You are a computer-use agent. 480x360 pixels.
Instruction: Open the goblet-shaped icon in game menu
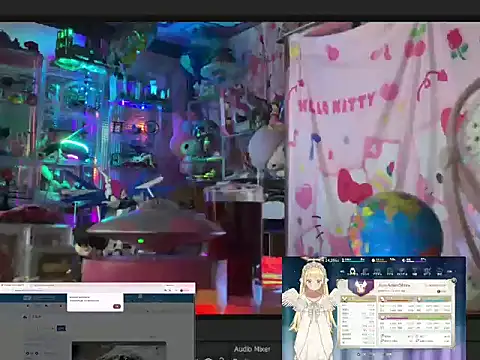(x=414, y=271)
